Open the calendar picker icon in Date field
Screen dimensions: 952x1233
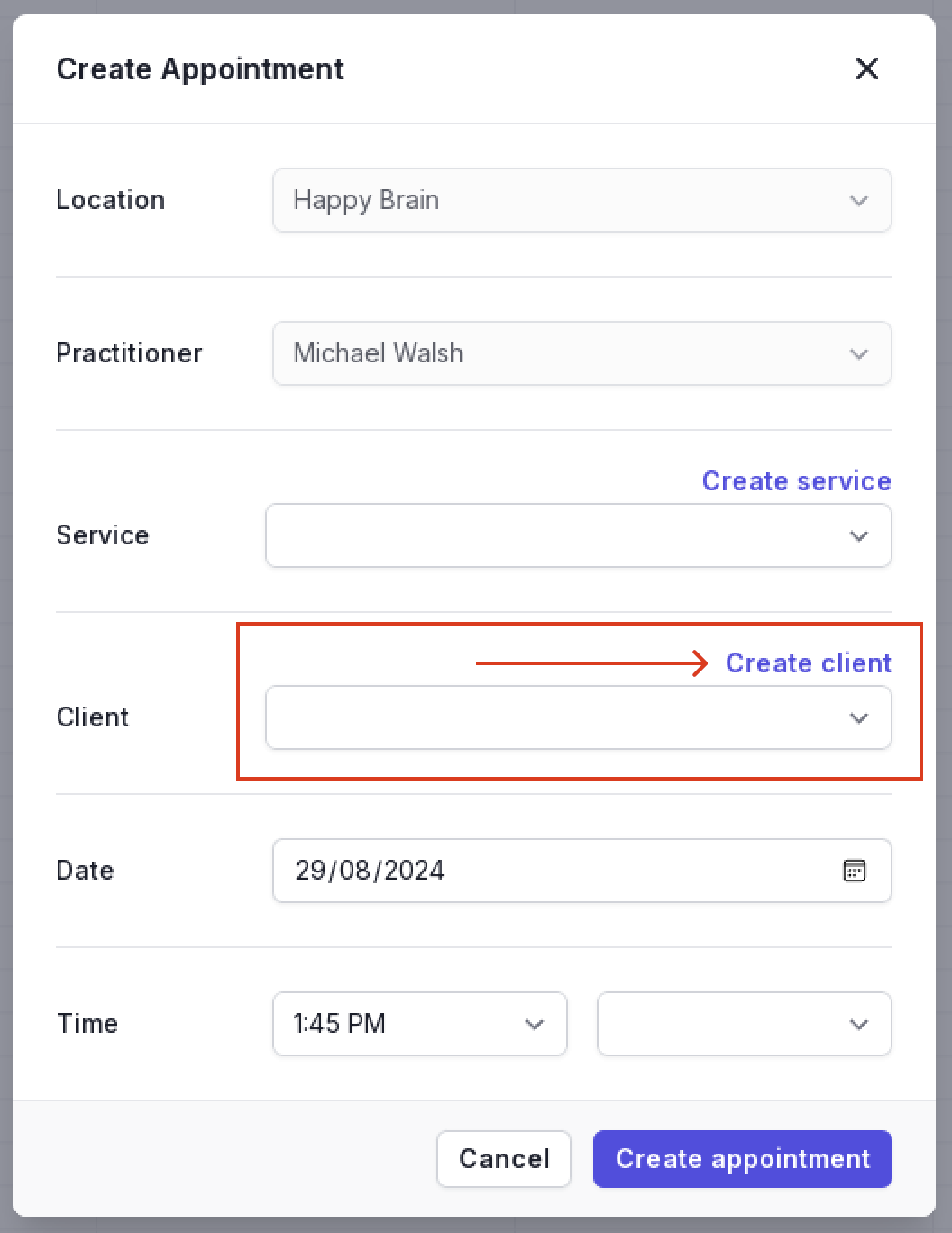(x=854, y=871)
